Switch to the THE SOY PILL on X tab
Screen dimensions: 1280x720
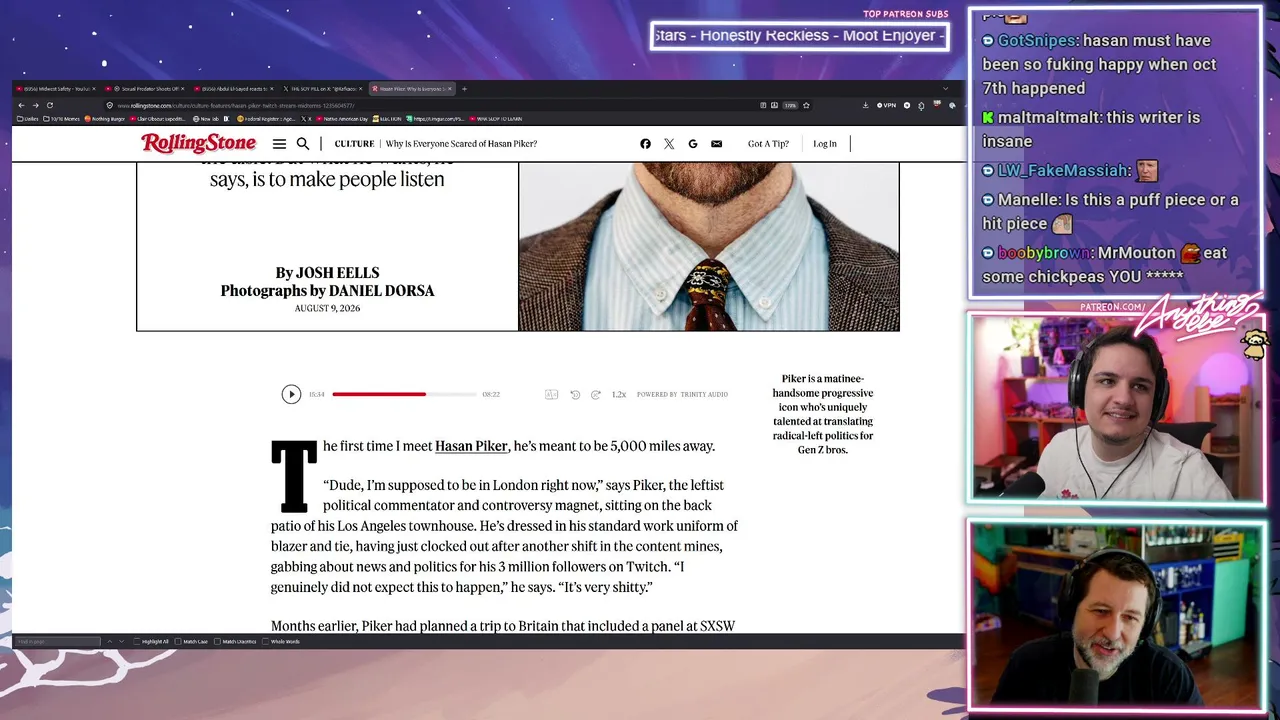[x=323, y=89]
